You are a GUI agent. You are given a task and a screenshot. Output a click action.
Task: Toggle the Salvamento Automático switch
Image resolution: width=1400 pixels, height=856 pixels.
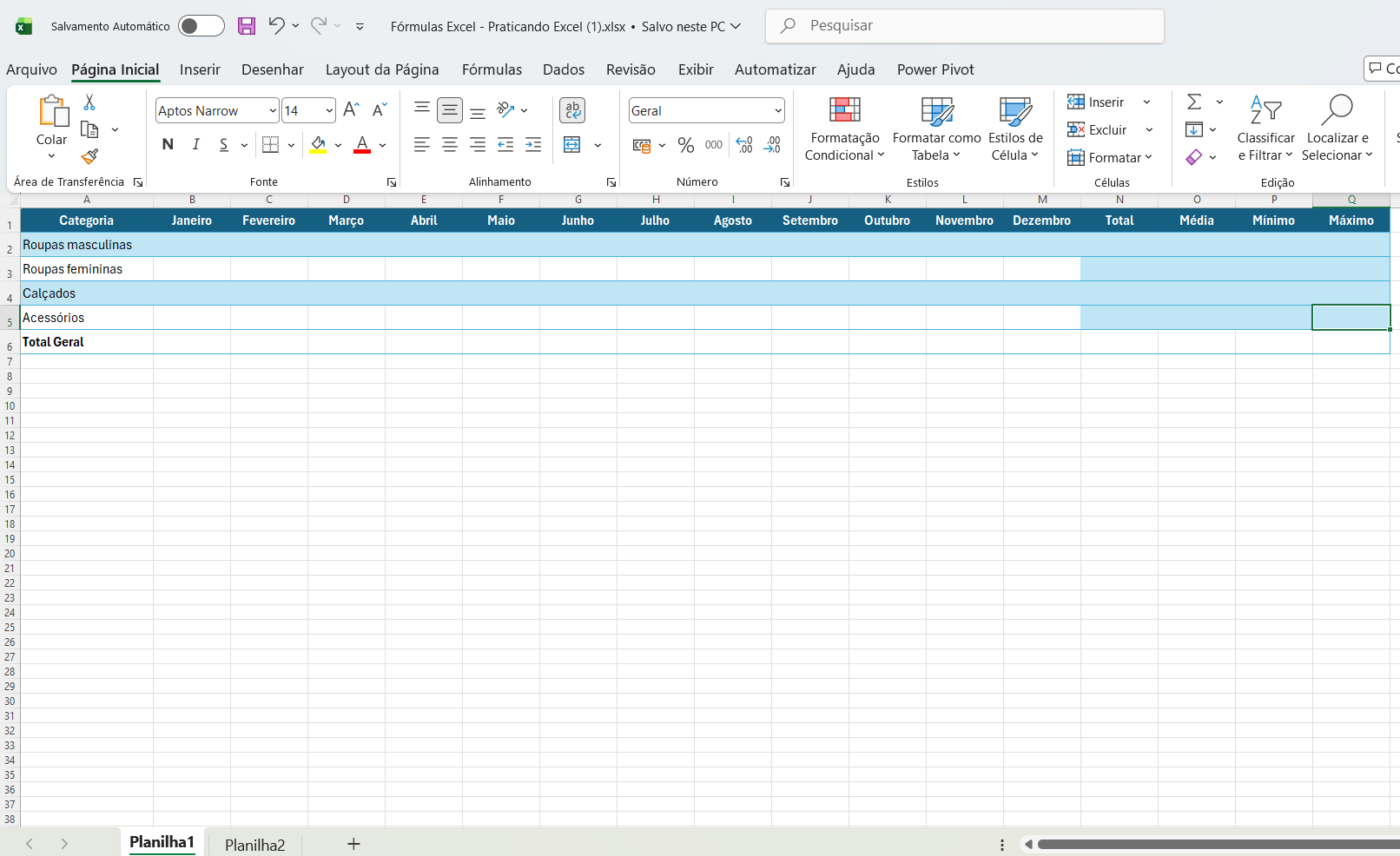point(201,26)
